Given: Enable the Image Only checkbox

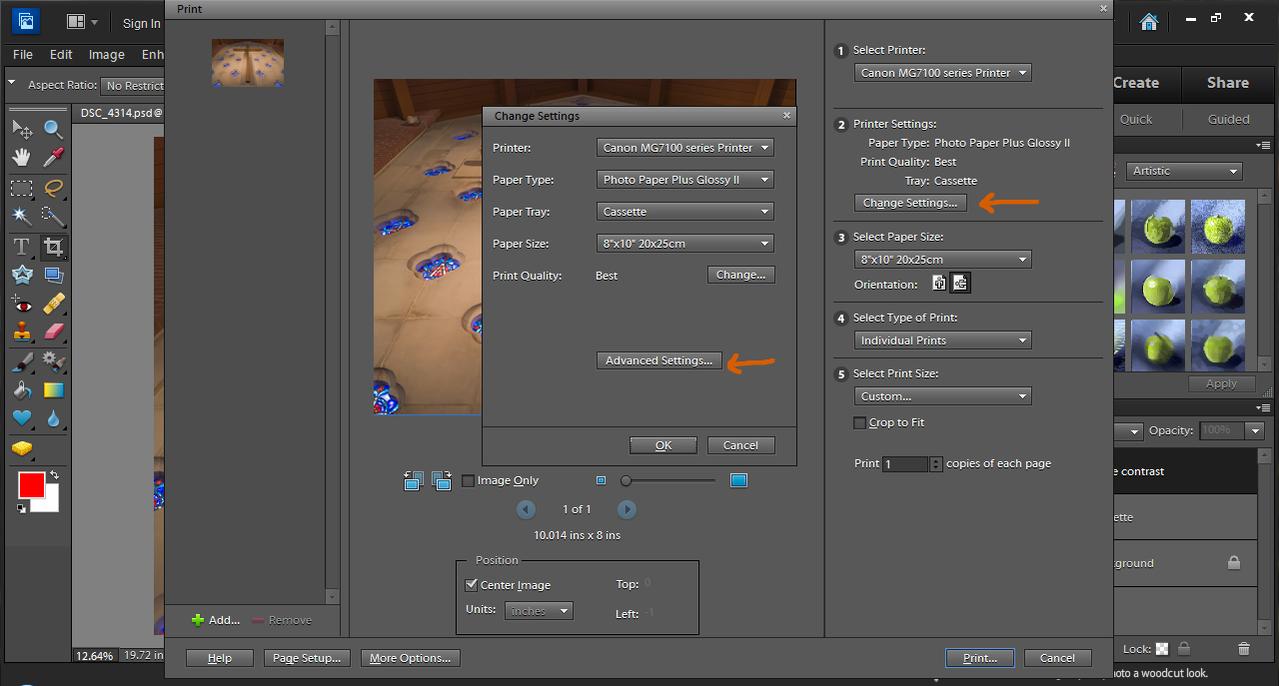Looking at the screenshot, I should (x=468, y=481).
